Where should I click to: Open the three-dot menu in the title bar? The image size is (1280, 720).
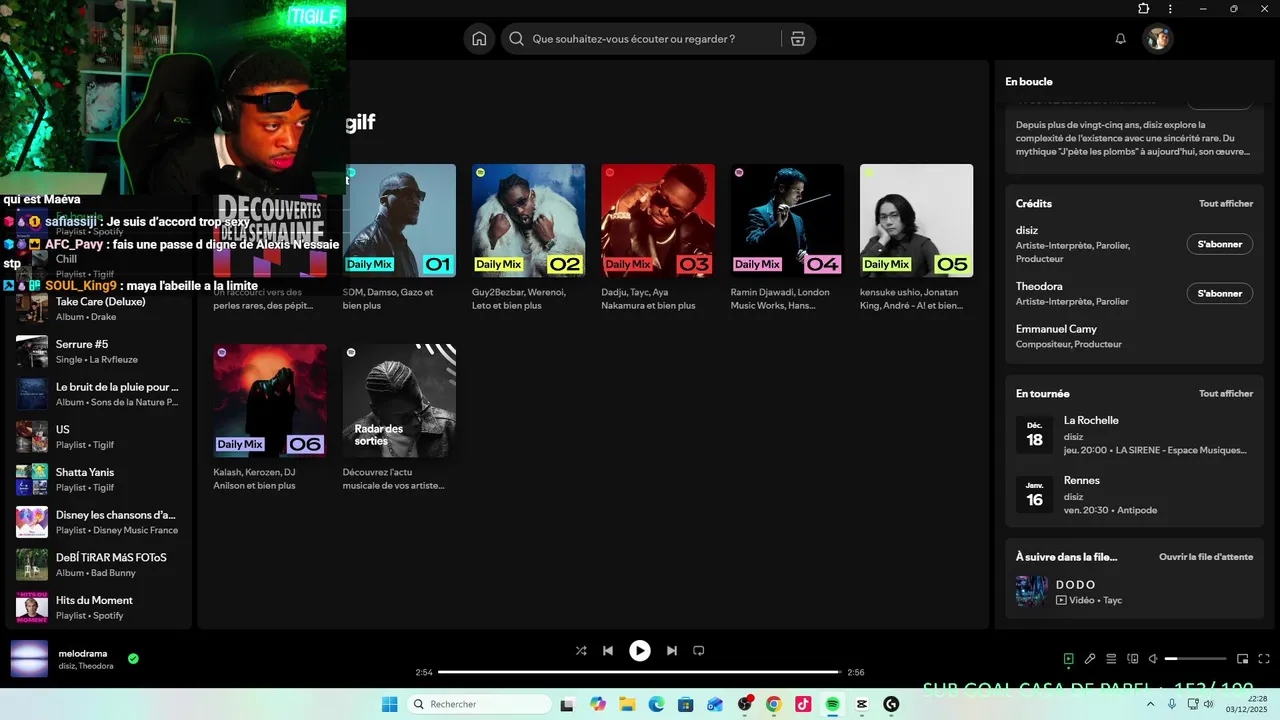[x=1171, y=8]
